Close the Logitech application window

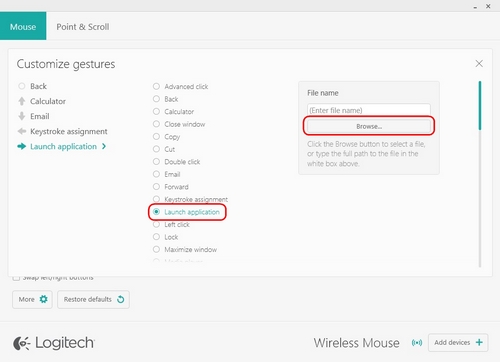click(488, 6)
